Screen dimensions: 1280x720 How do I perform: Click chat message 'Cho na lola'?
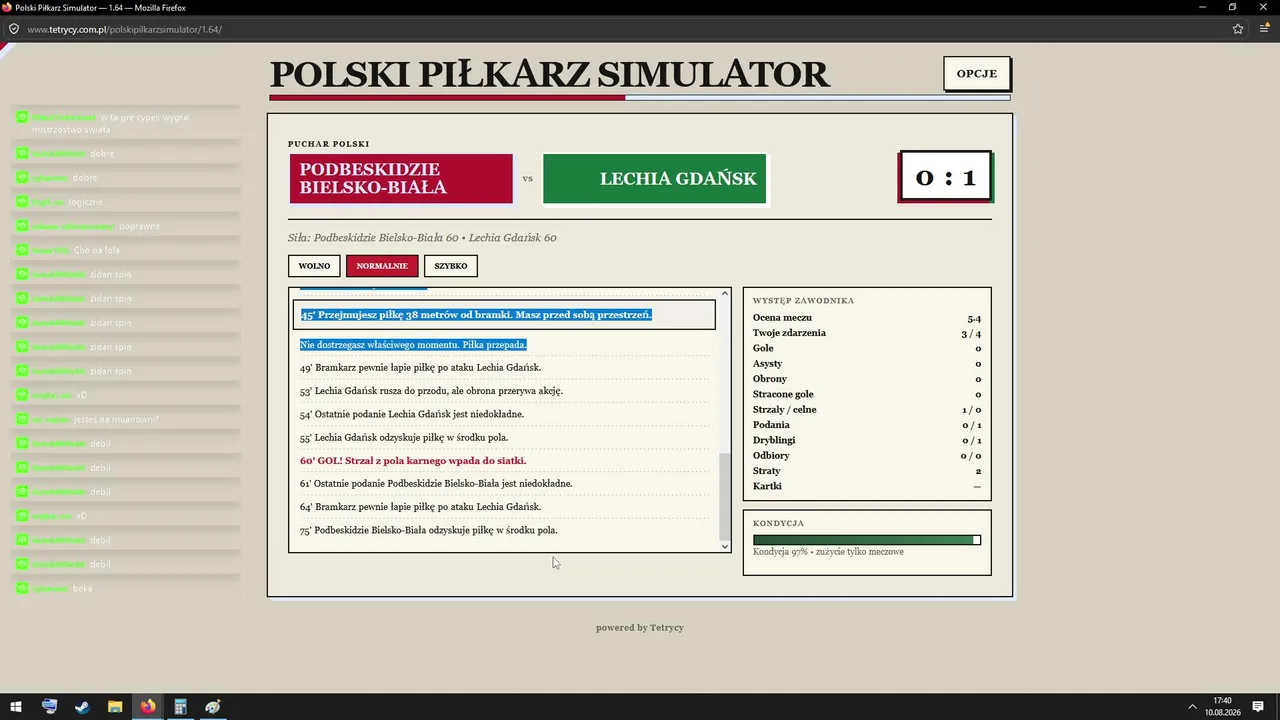click(97, 250)
